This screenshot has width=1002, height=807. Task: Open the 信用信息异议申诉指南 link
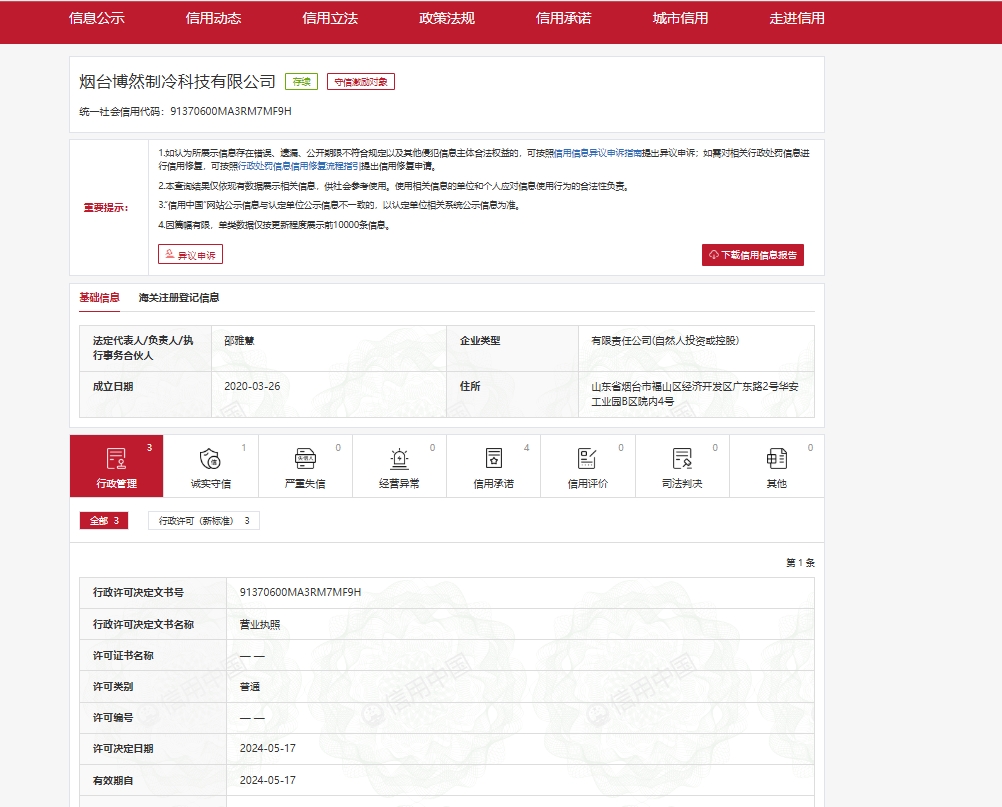(x=597, y=153)
